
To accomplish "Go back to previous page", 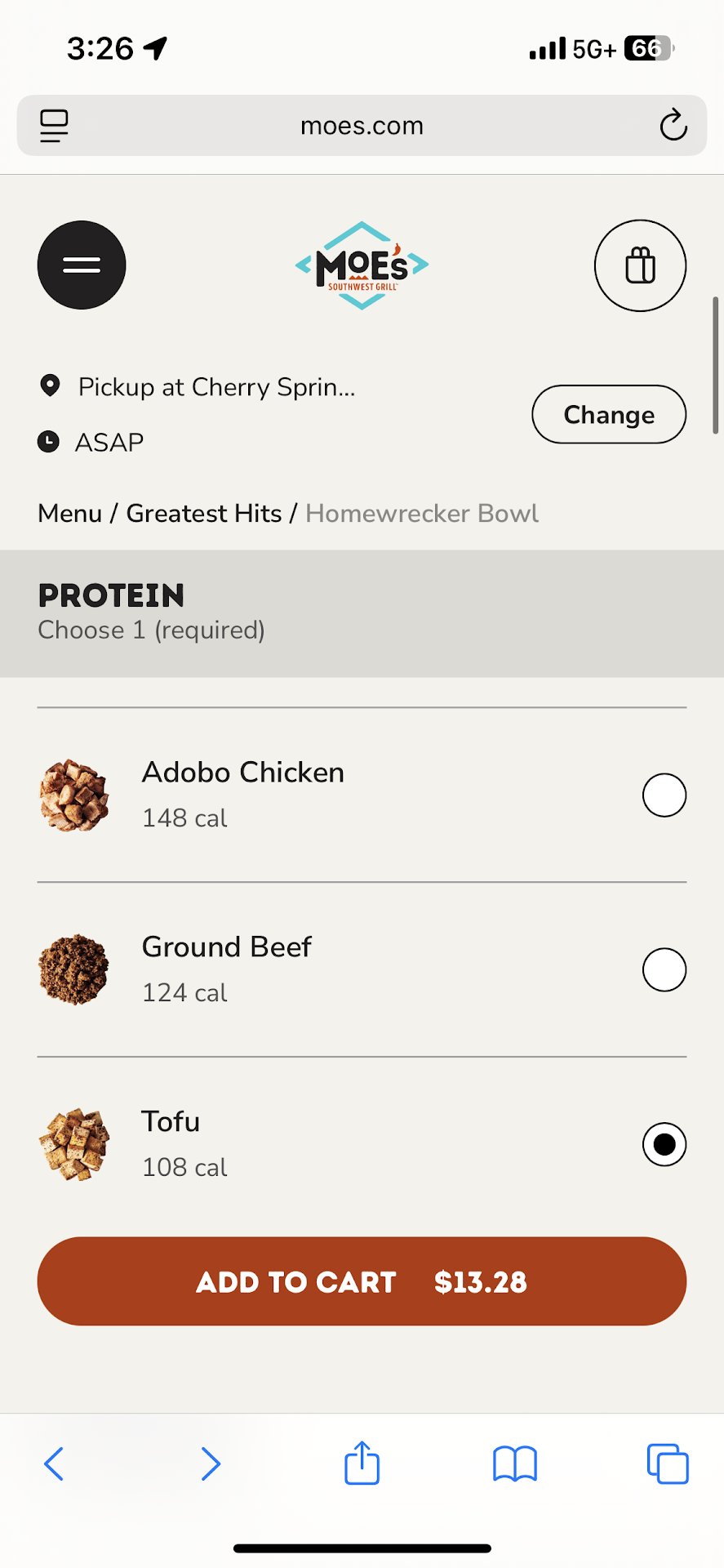I will tap(54, 1463).
